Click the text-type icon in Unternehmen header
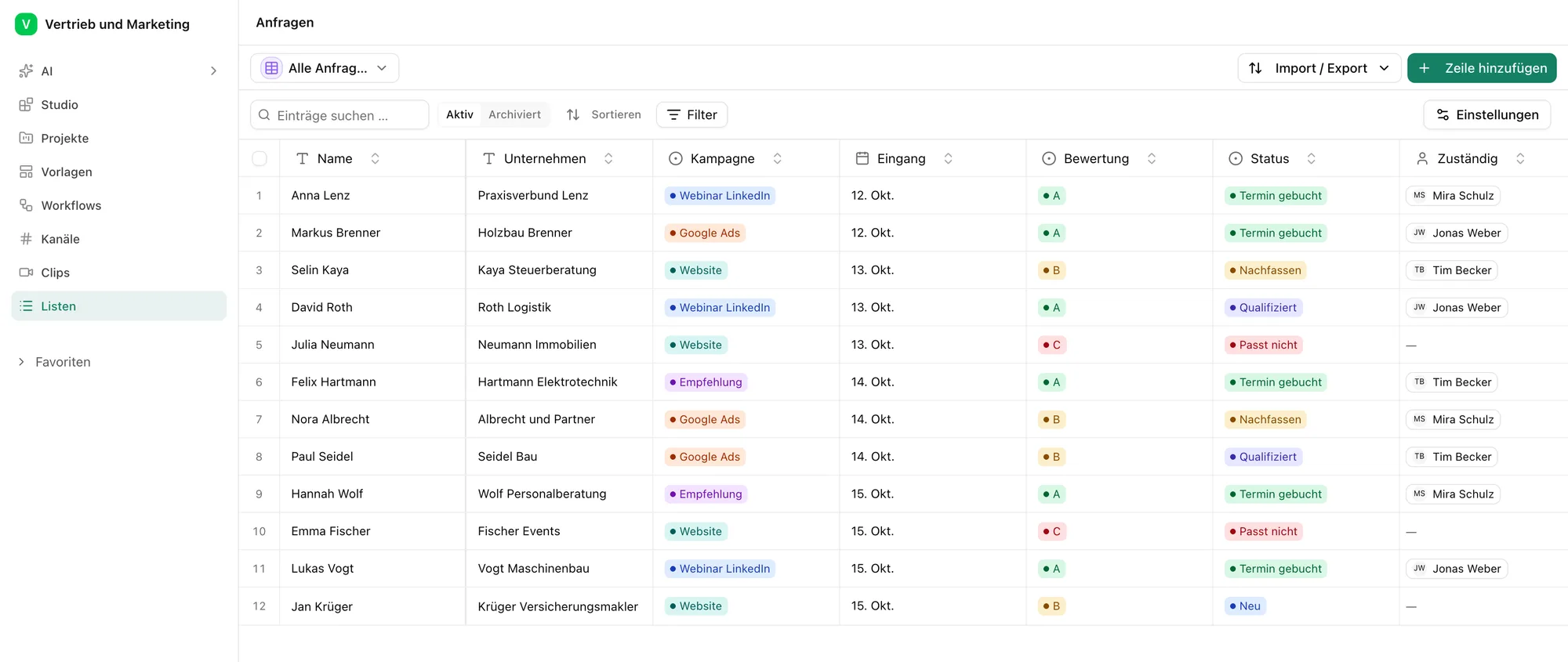 click(489, 158)
